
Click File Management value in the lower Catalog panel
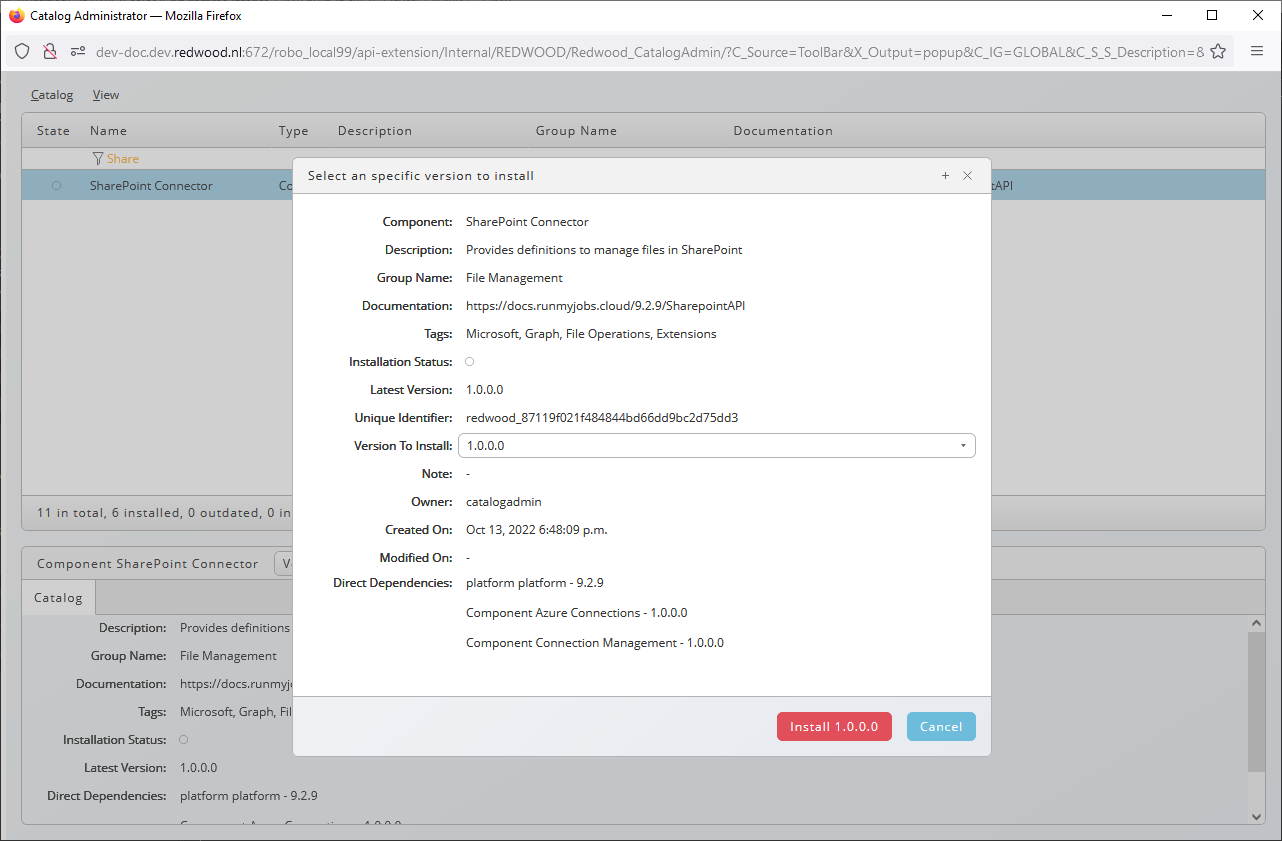228,656
